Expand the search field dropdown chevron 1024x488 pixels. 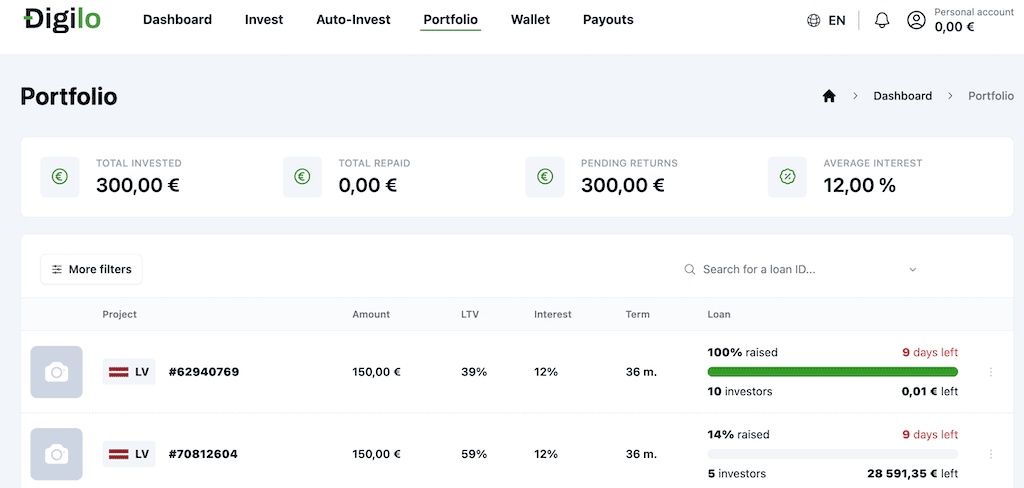pyautogui.click(x=913, y=269)
